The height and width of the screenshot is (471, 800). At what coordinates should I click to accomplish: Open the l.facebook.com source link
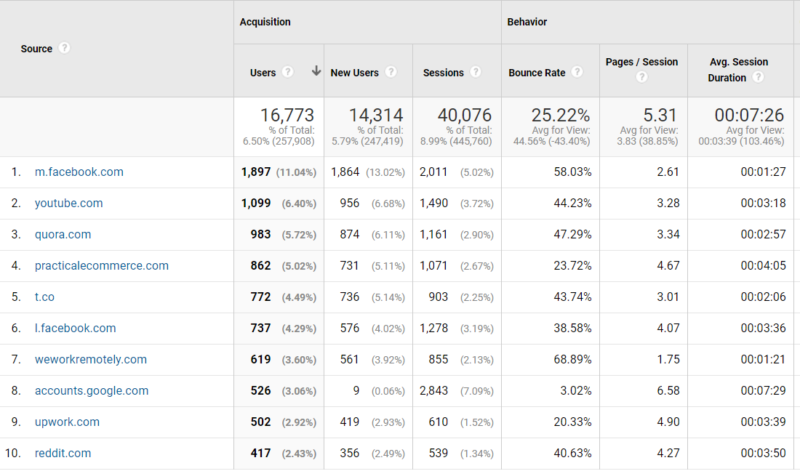pos(75,328)
